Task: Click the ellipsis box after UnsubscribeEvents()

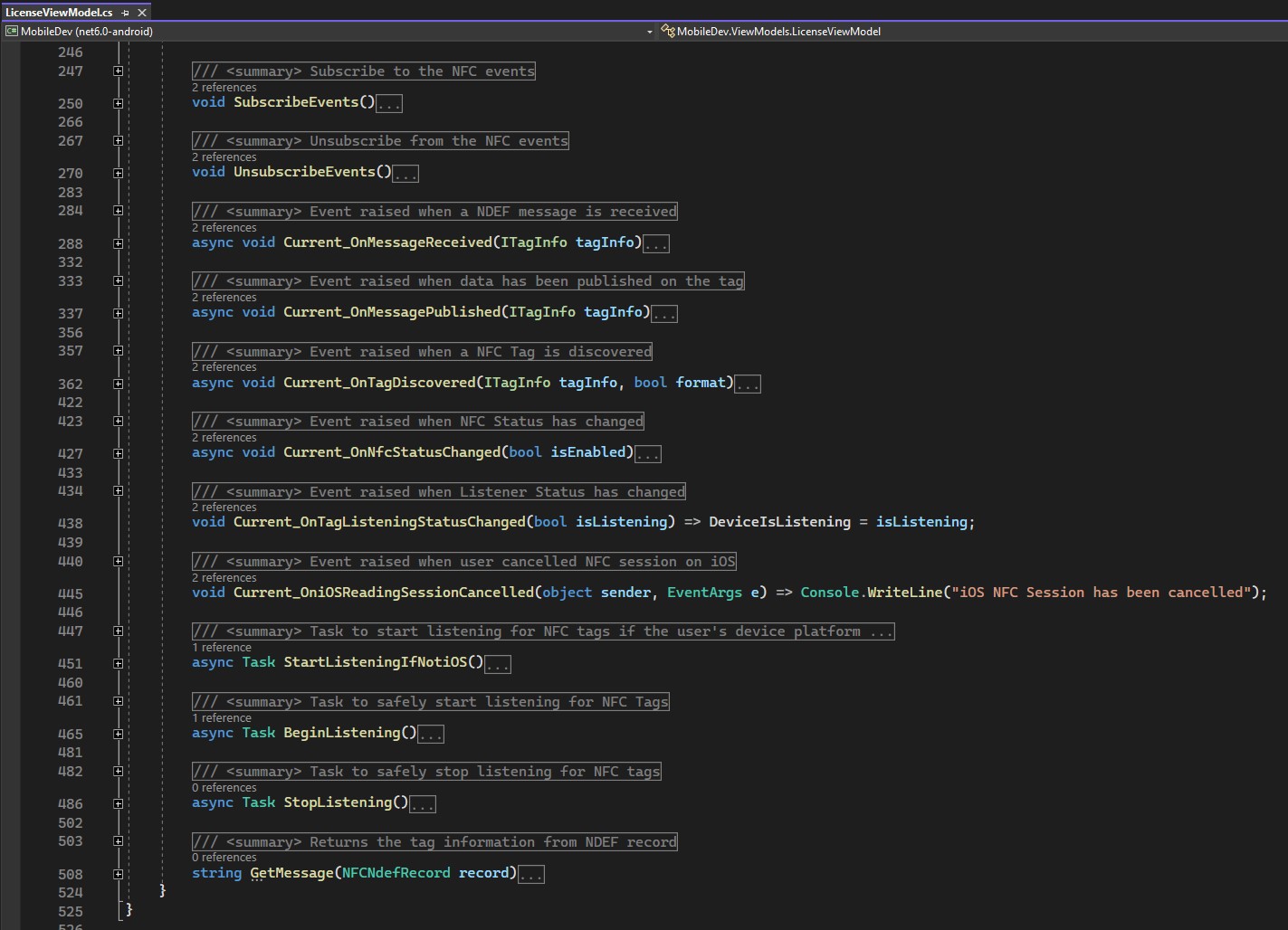Action: (x=405, y=173)
